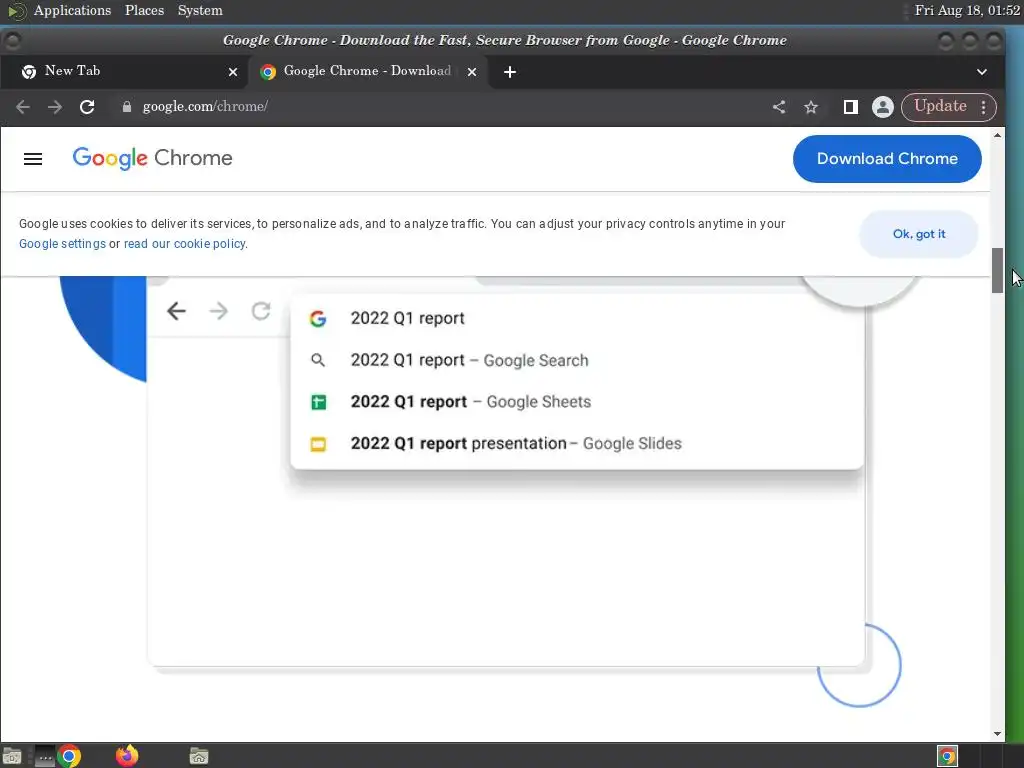
Task: Click the browser forward arrow
Action: pyautogui.click(x=55, y=107)
